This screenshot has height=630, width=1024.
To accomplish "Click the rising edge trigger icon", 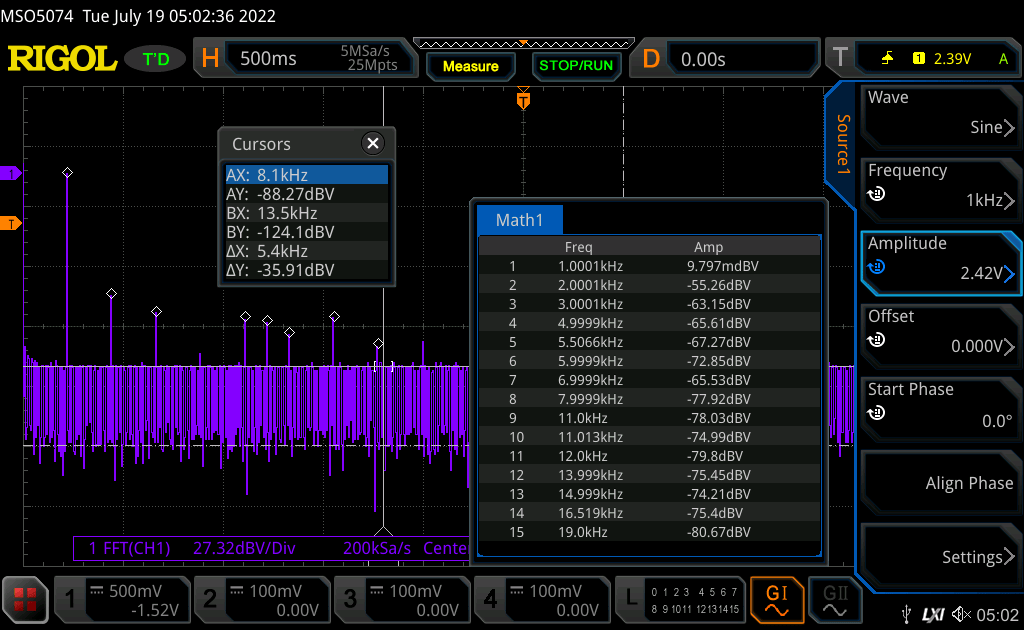I will tap(887, 59).
